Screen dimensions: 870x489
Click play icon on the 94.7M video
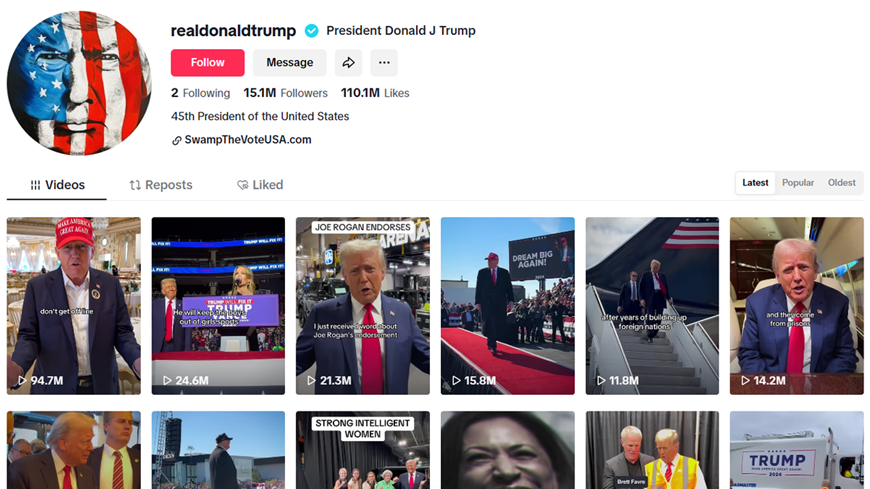pyautogui.click(x=22, y=381)
